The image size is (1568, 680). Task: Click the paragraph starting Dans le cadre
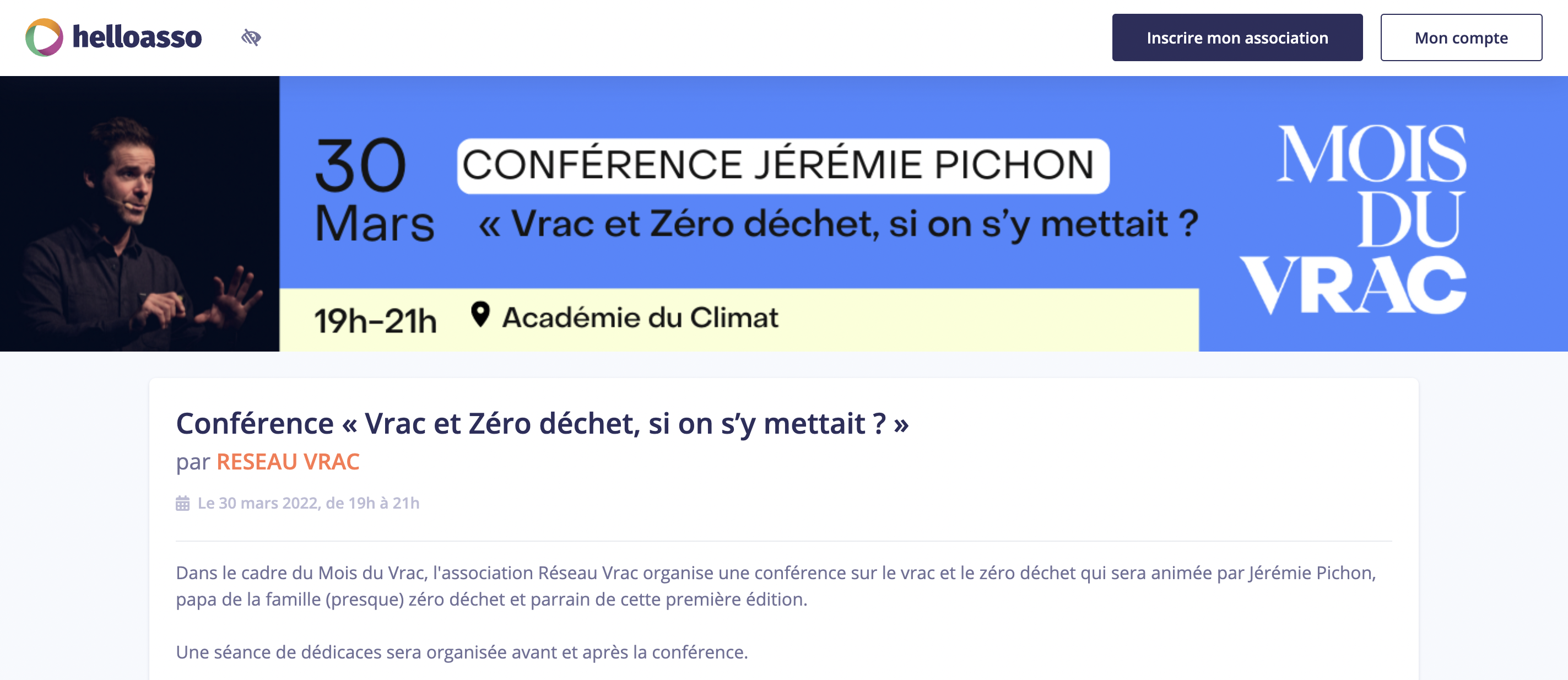click(x=776, y=586)
